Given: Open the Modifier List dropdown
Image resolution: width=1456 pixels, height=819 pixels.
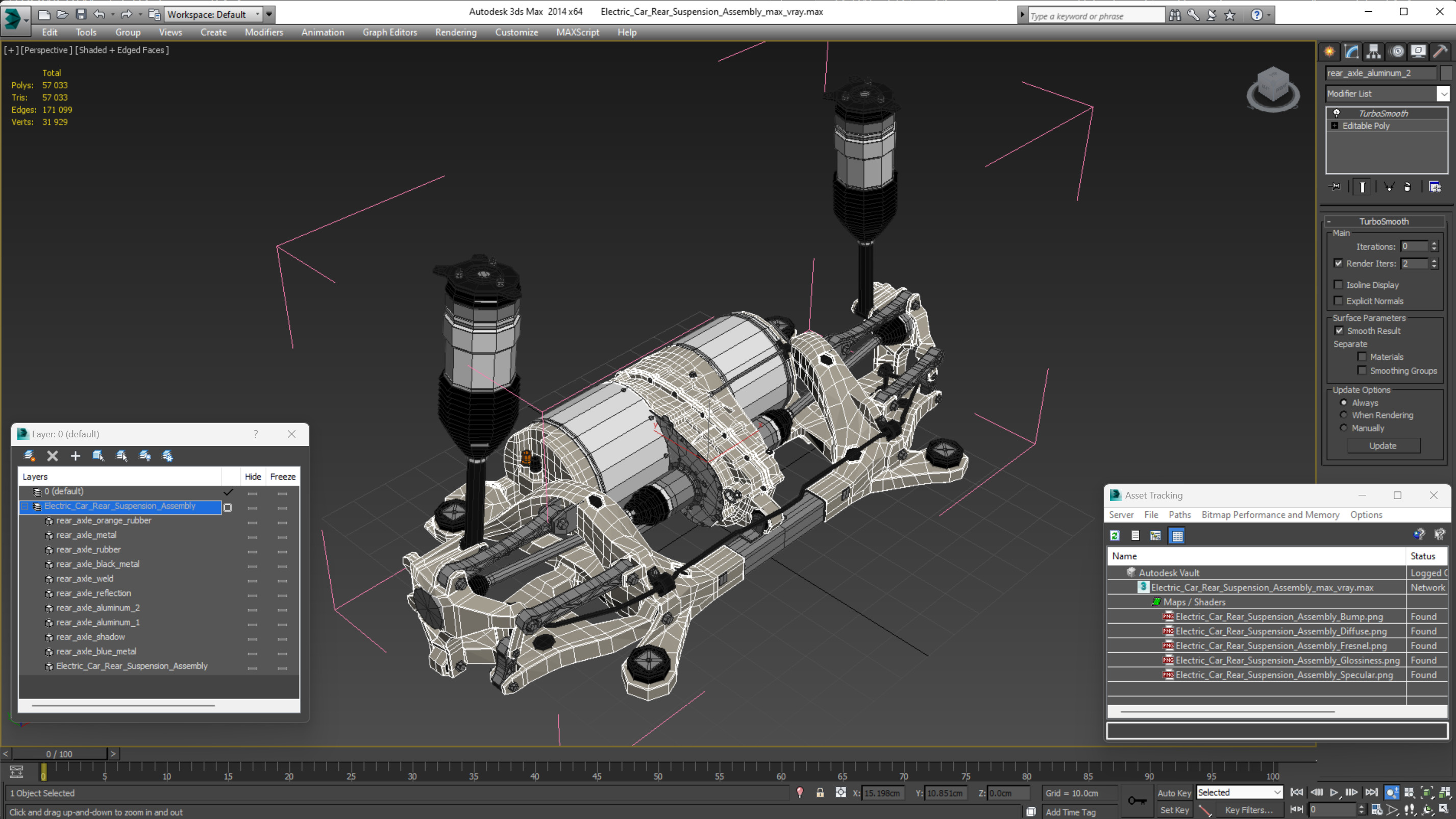Looking at the screenshot, I should point(1444,94).
